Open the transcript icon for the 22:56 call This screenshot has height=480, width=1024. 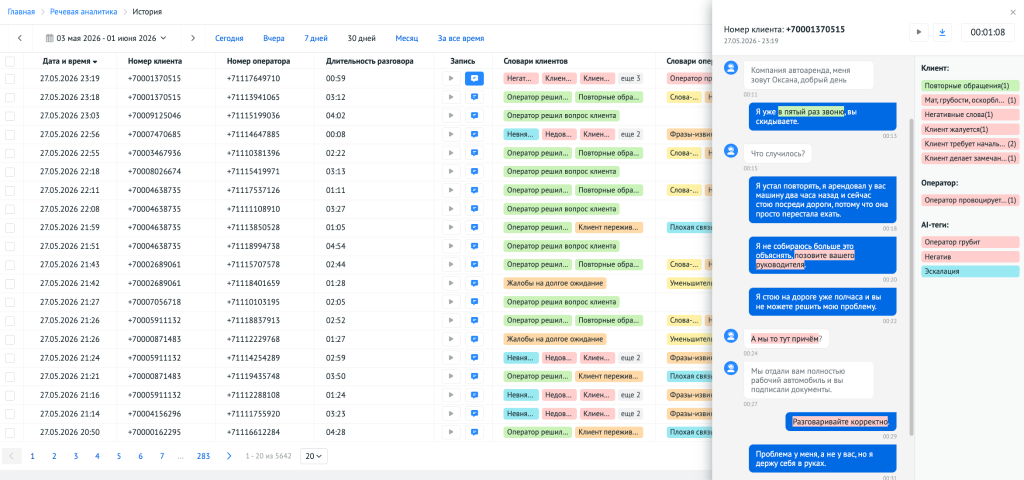tap(475, 135)
